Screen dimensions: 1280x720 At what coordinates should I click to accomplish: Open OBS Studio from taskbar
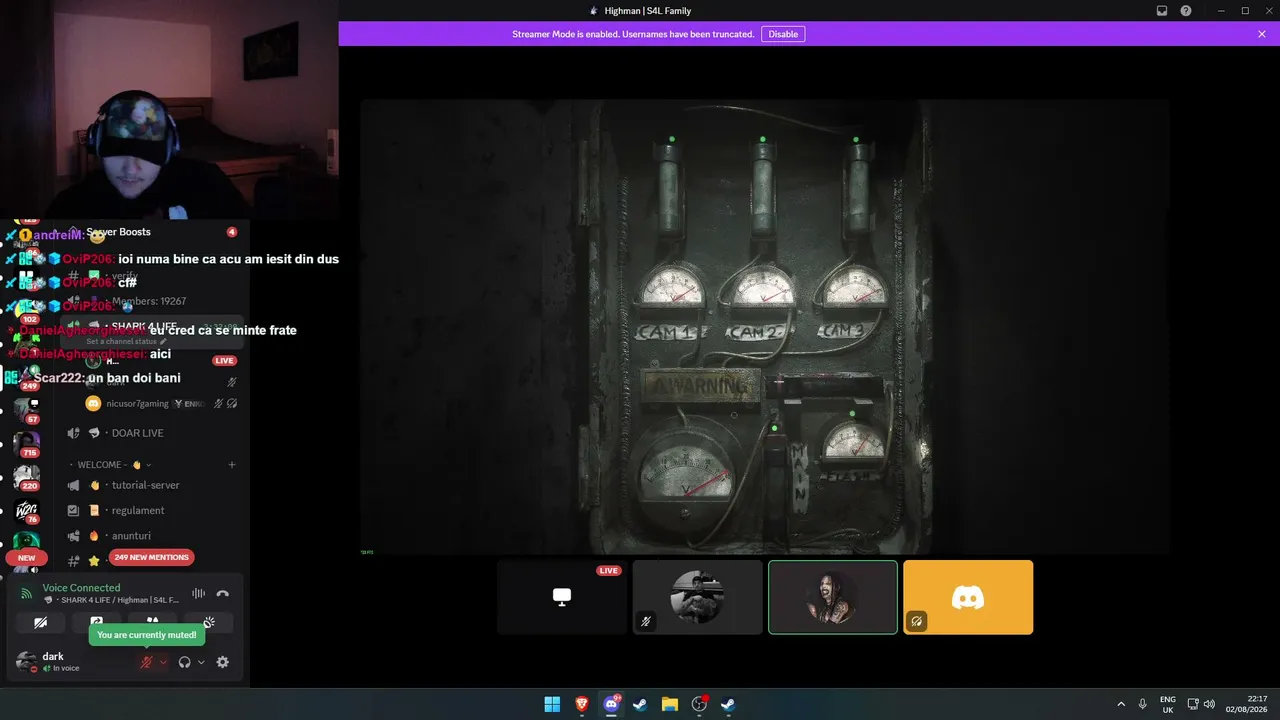tap(699, 704)
